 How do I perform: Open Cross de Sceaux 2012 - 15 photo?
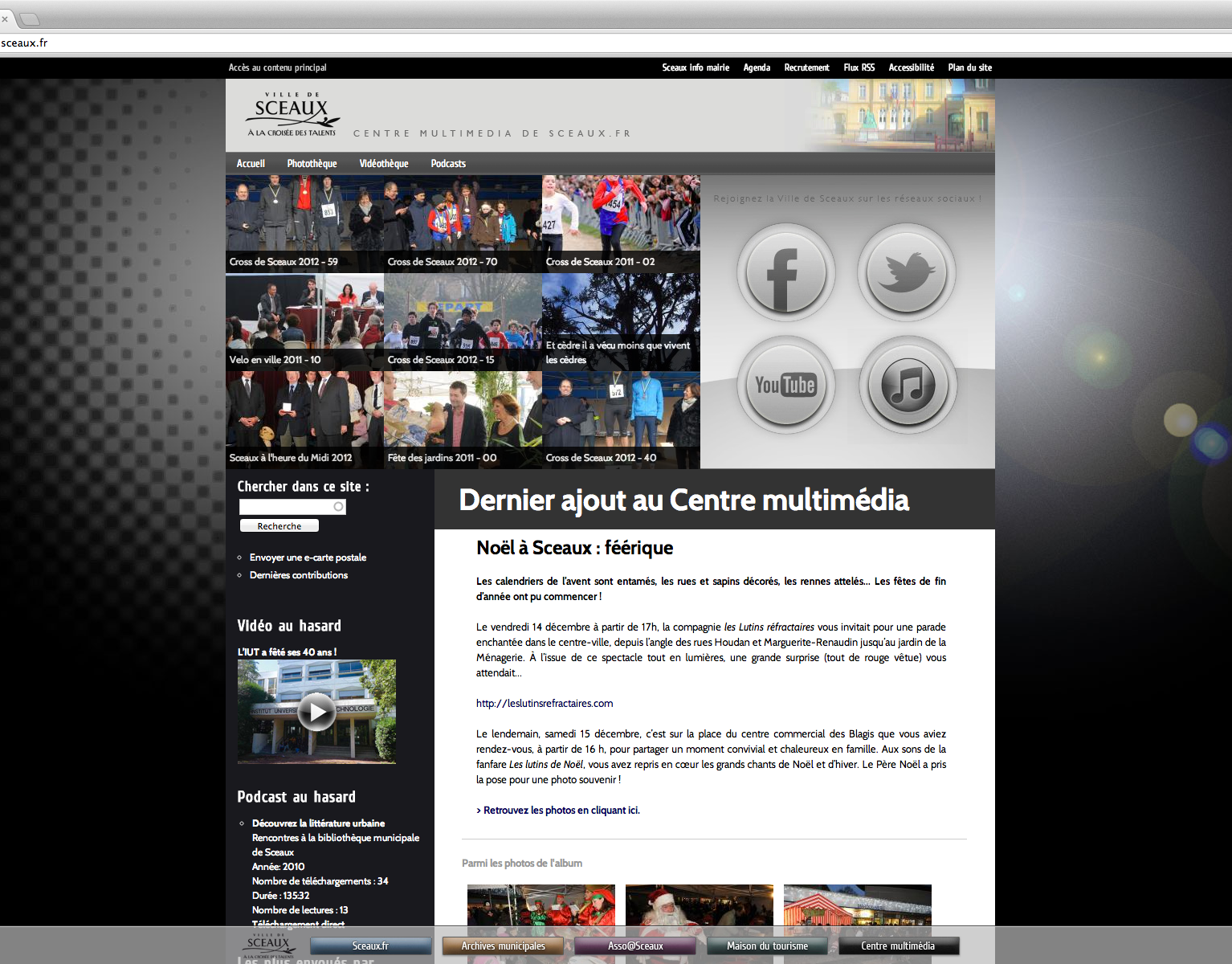[x=463, y=321]
